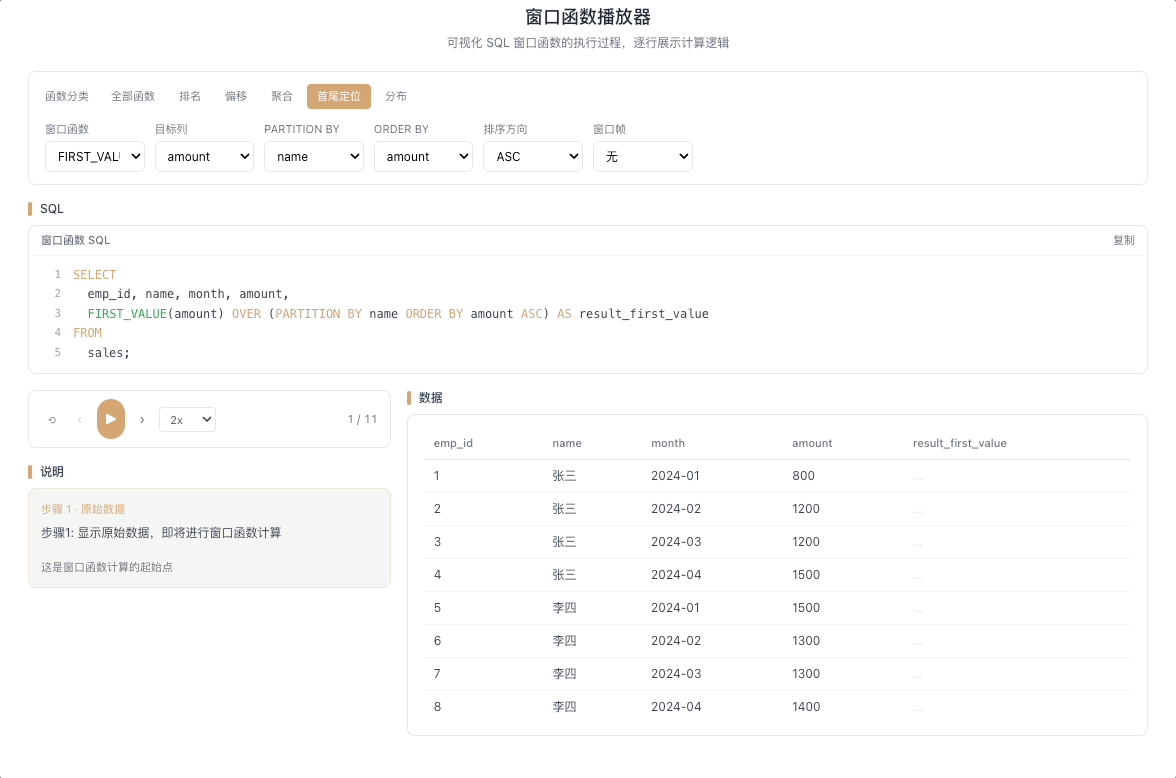
Task: Open the PARTITION BY name dropdown
Action: 314,156
